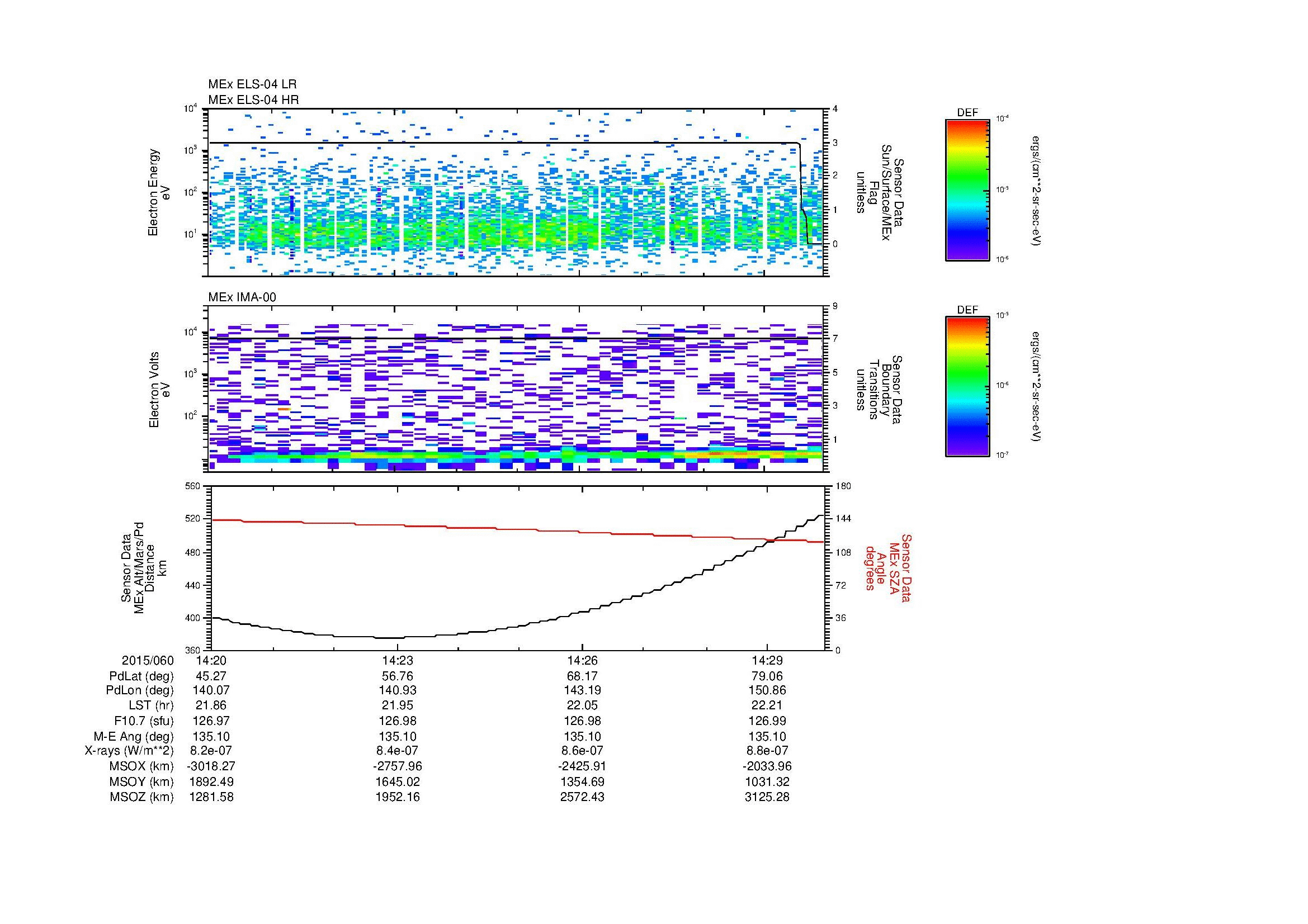Click the LST value 21.86
Image resolution: width=1308 pixels, height=924 pixels.
tap(211, 706)
